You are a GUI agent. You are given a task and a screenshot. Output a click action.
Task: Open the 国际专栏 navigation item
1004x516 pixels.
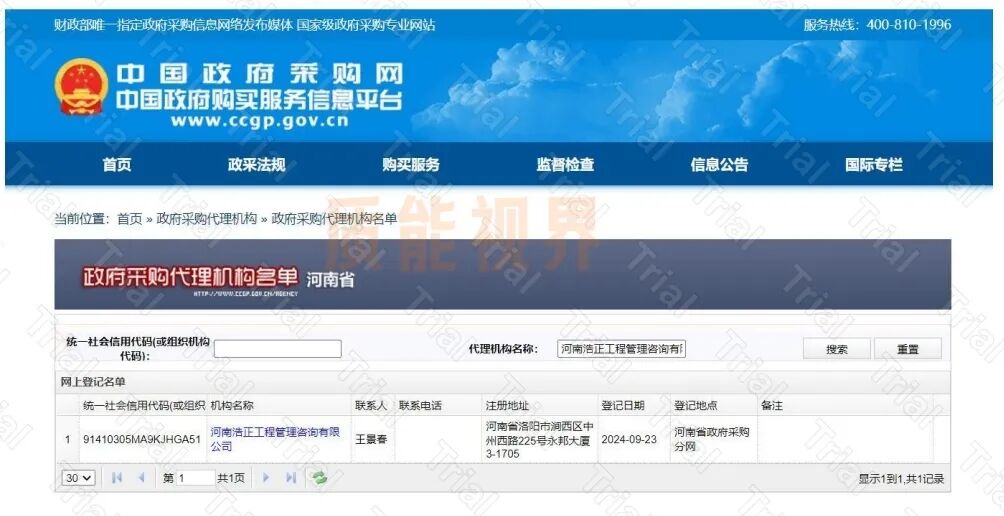[x=873, y=165]
